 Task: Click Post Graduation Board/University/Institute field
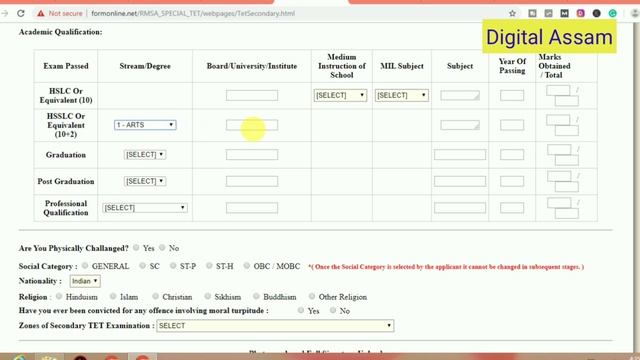pos(252,181)
